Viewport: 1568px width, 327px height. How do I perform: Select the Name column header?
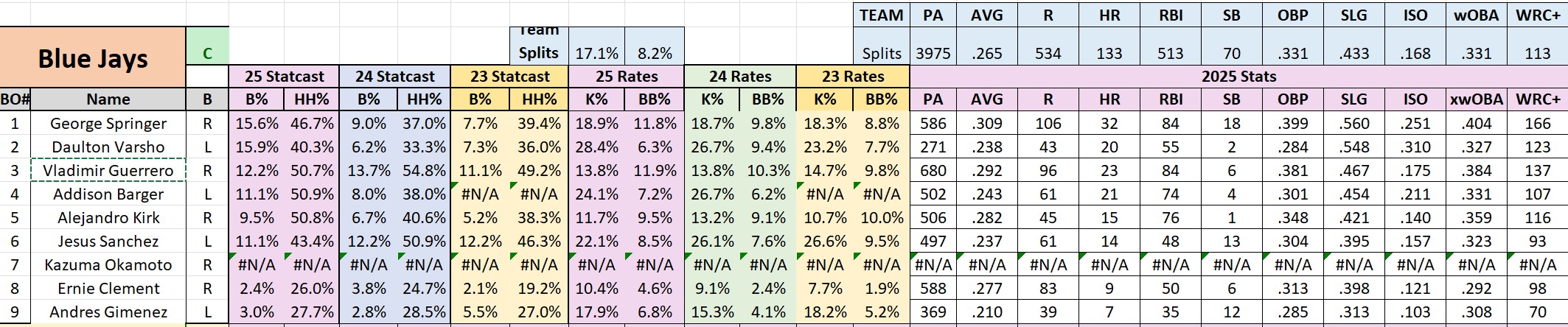108,99
